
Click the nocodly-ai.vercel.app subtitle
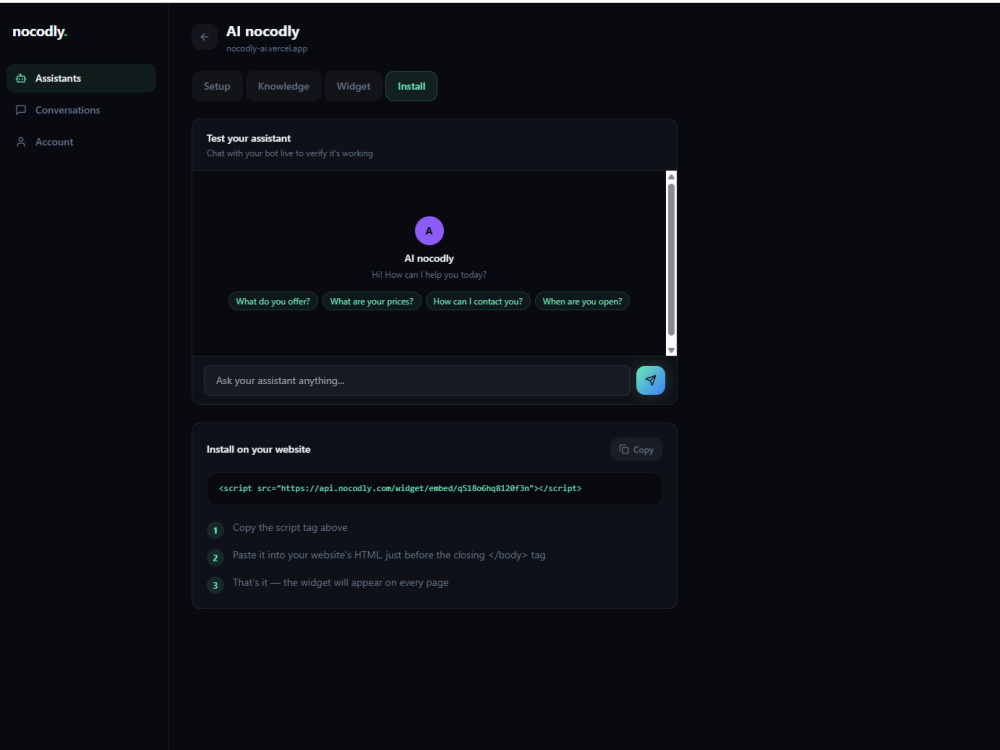[x=267, y=48]
